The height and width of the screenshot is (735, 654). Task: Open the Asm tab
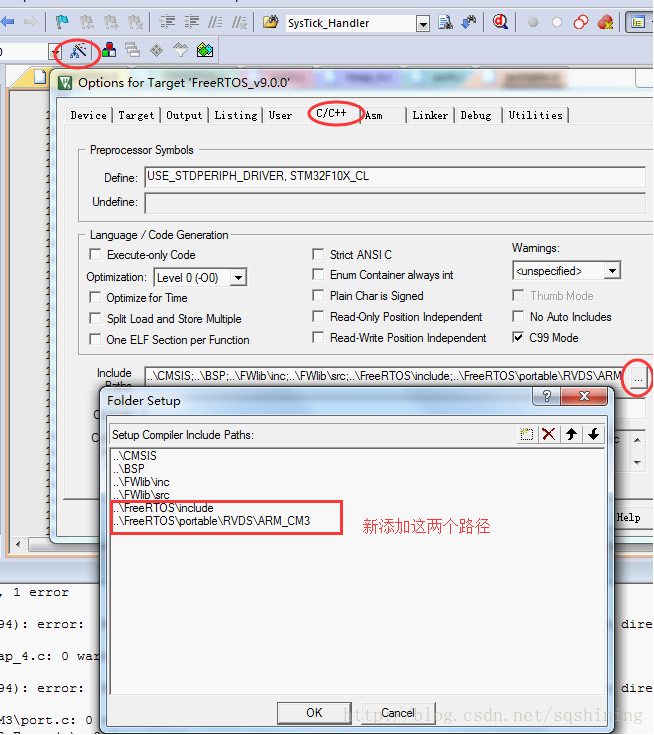point(374,115)
